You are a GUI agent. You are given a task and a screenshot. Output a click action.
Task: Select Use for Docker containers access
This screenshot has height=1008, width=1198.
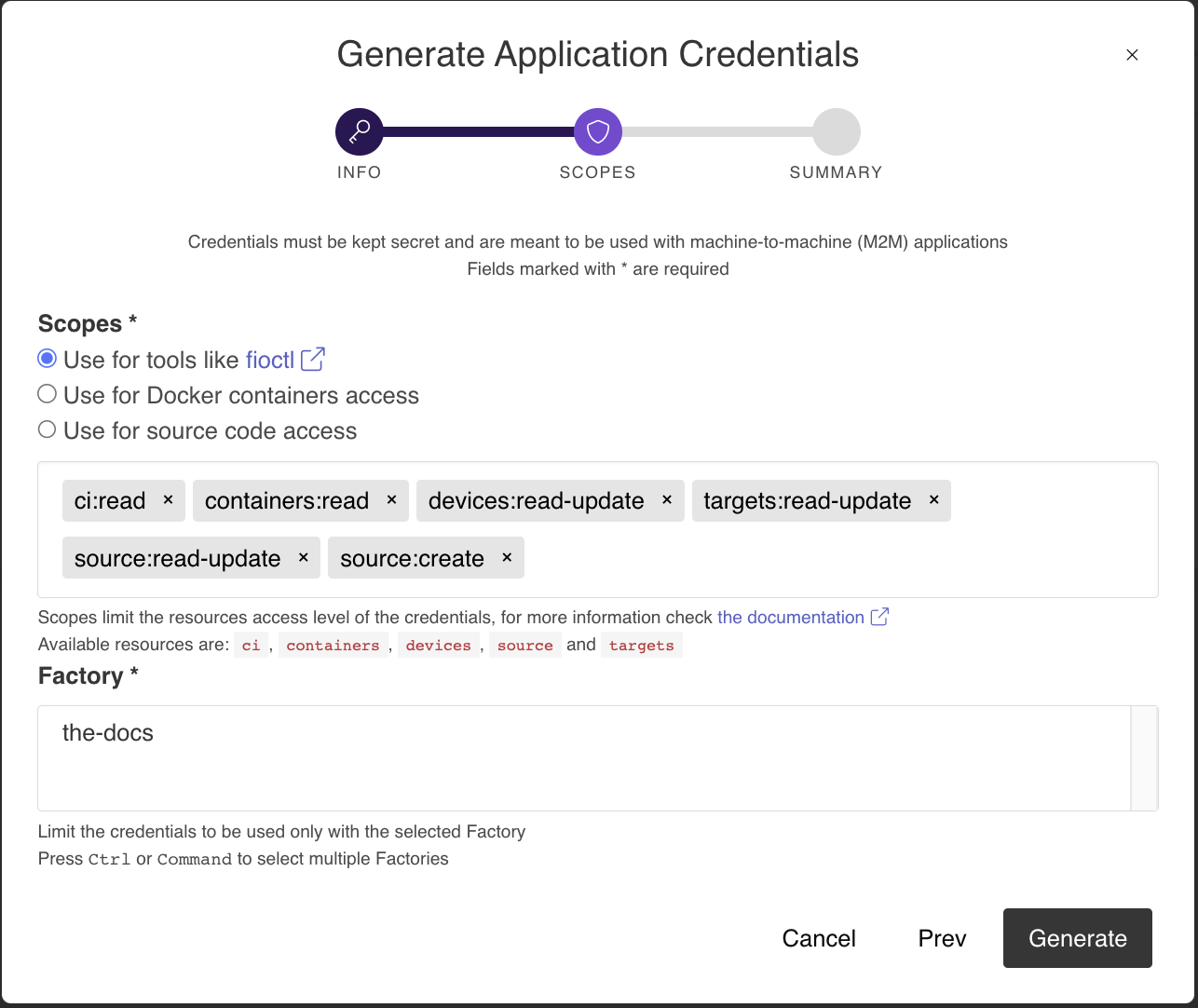(x=48, y=394)
